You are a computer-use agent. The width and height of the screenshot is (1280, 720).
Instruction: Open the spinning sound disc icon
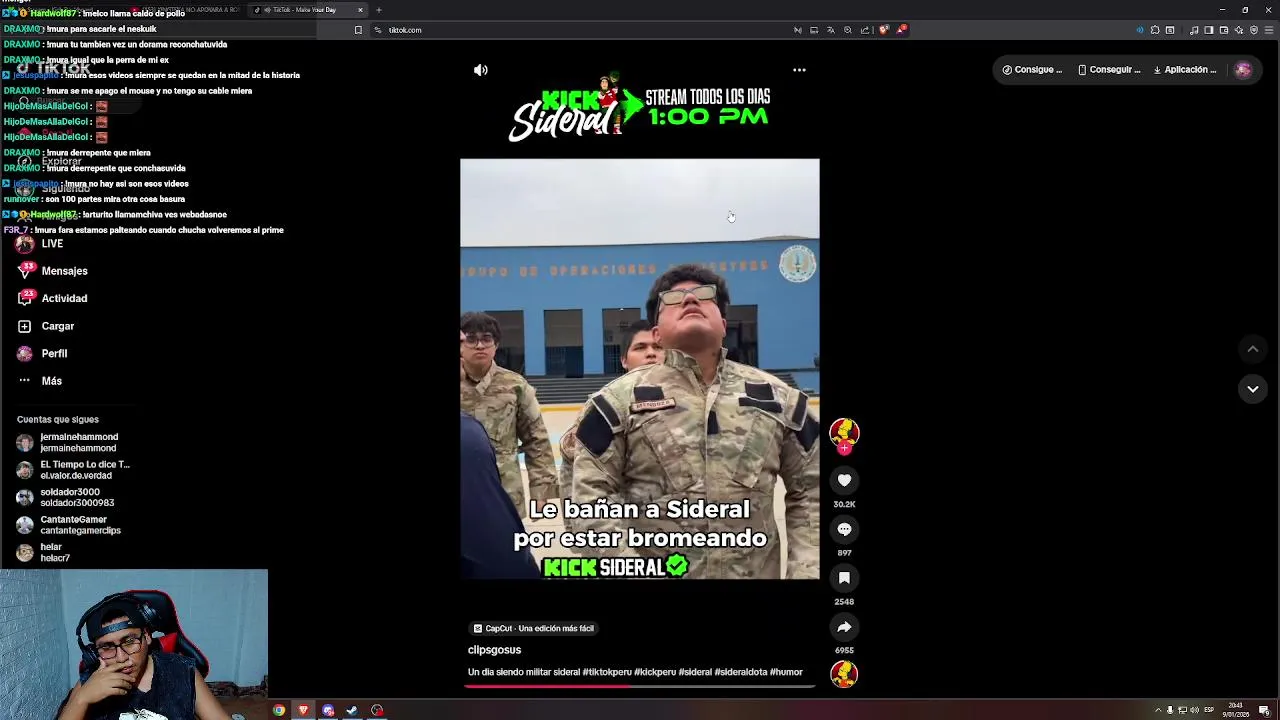pyautogui.click(x=844, y=674)
